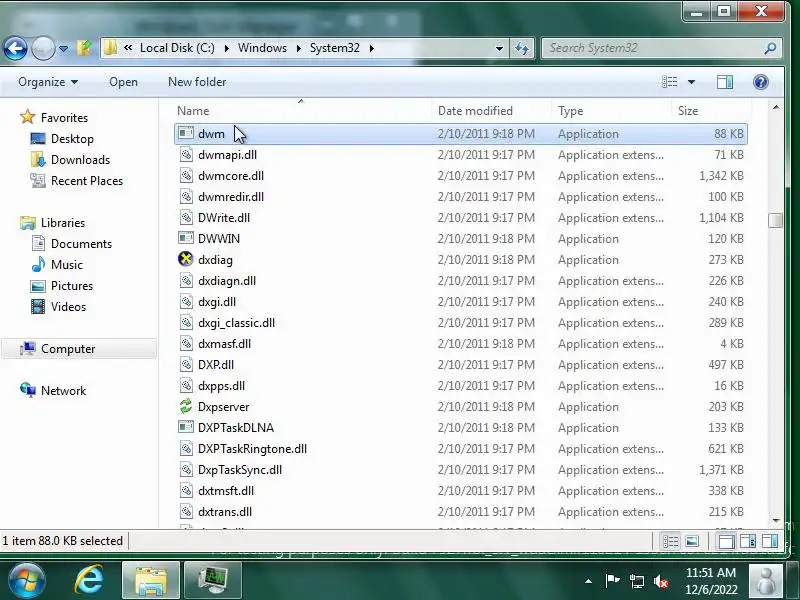Select the Dxpserver sync icon
This screenshot has height=600, width=800.
pyautogui.click(x=186, y=406)
